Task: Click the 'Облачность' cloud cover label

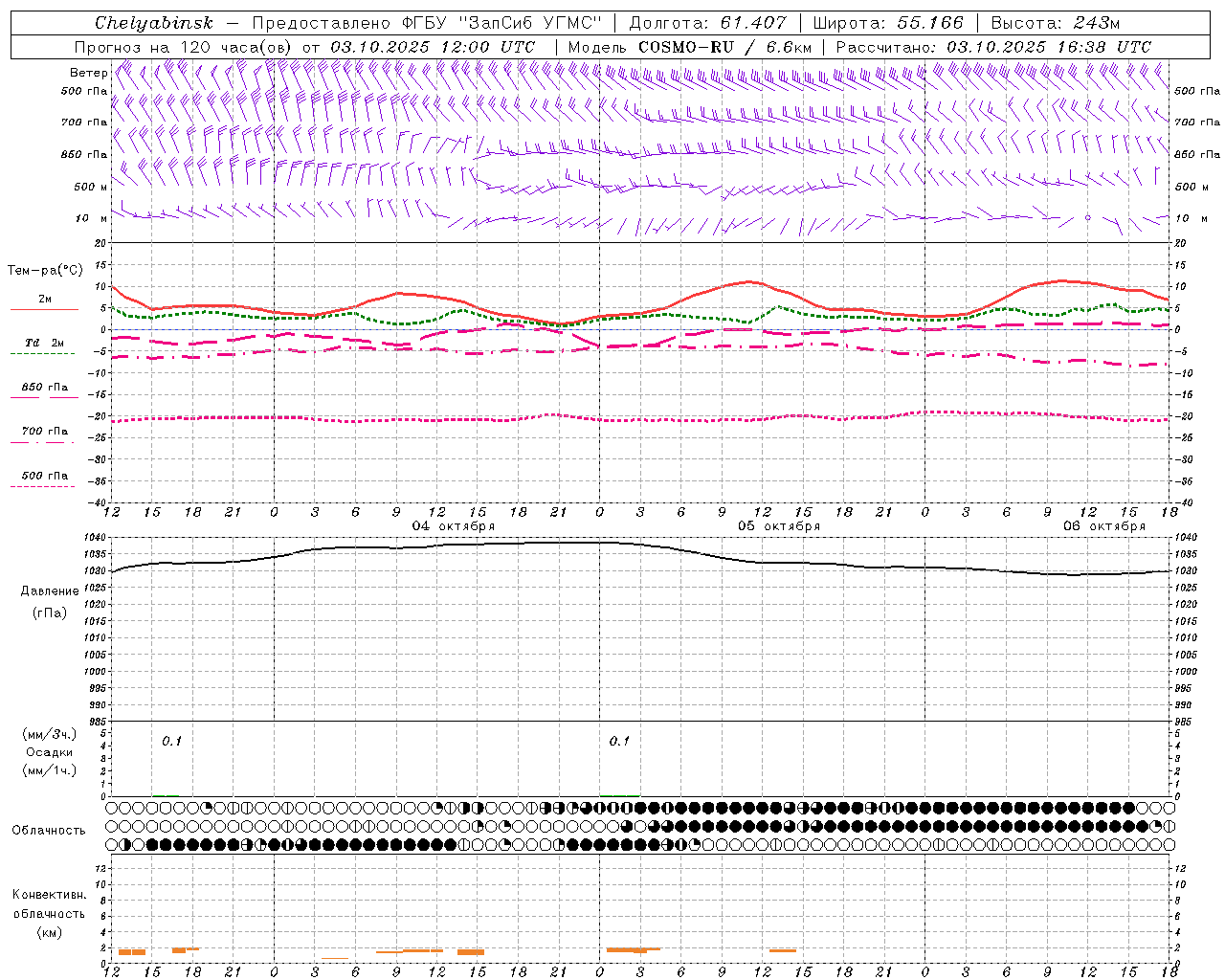Action: point(49,831)
